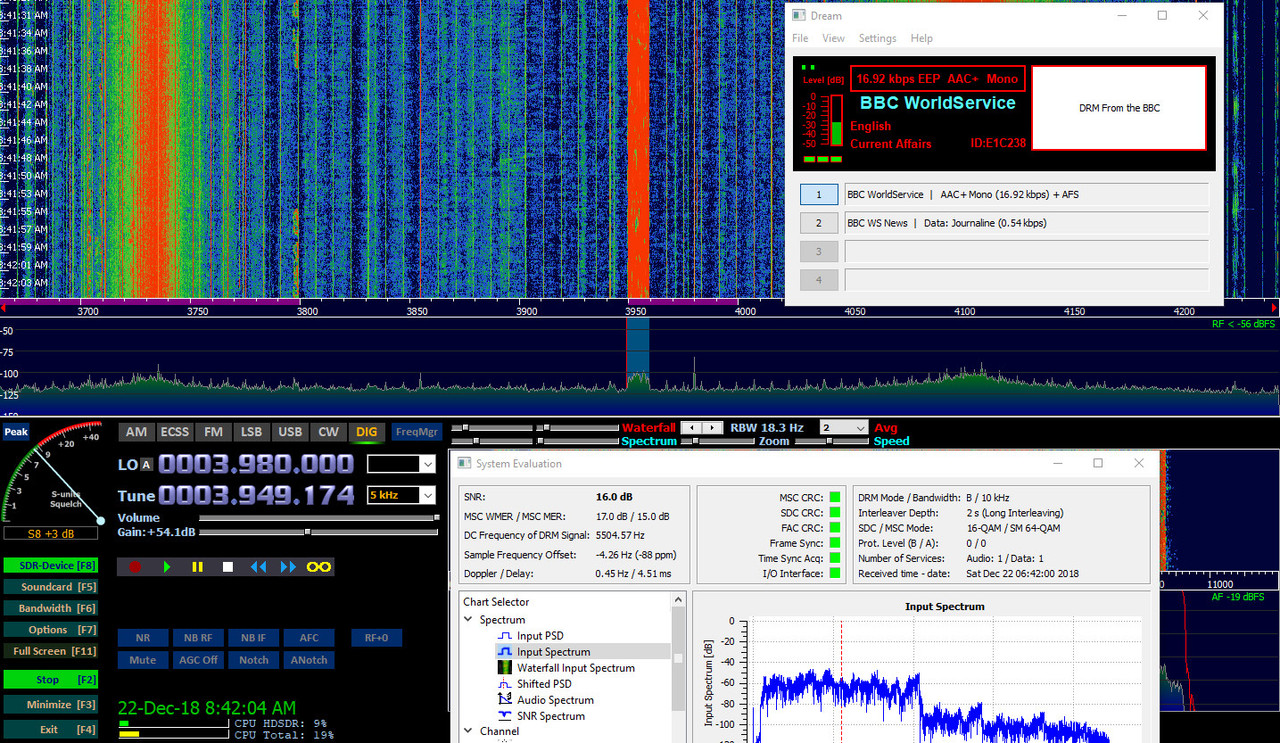
Task: Open the FreqMgr button
Action: tap(416, 432)
